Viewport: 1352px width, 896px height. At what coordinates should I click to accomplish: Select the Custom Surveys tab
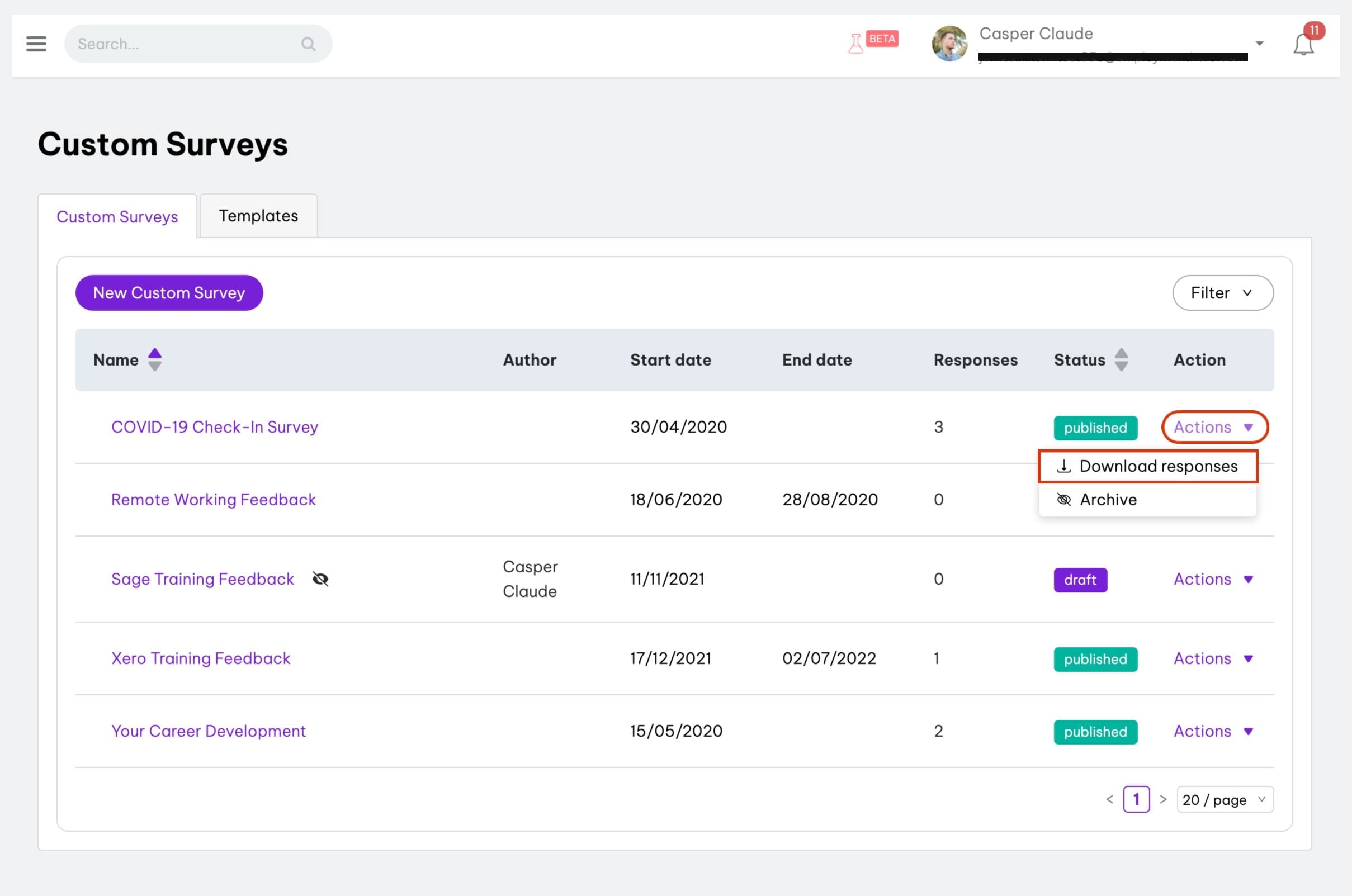point(117,216)
